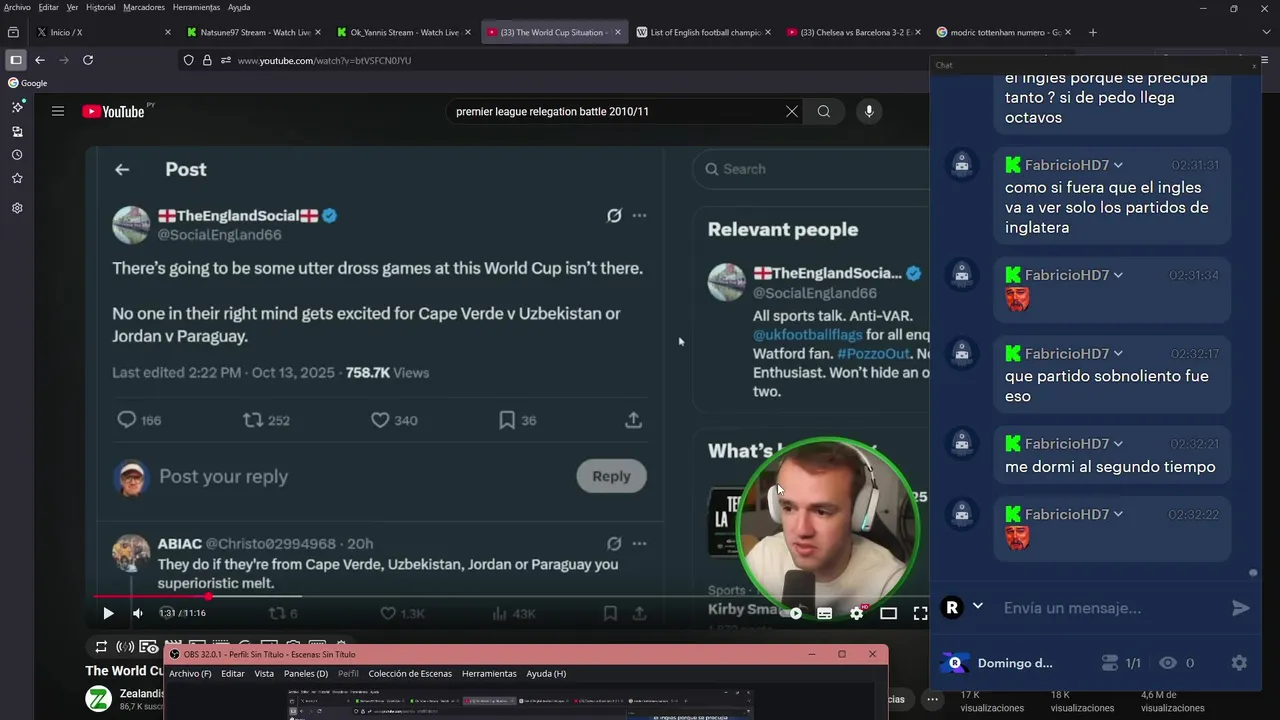Open Archivo (F) menu in the OBS window
The image size is (1280, 720).
(x=190, y=674)
